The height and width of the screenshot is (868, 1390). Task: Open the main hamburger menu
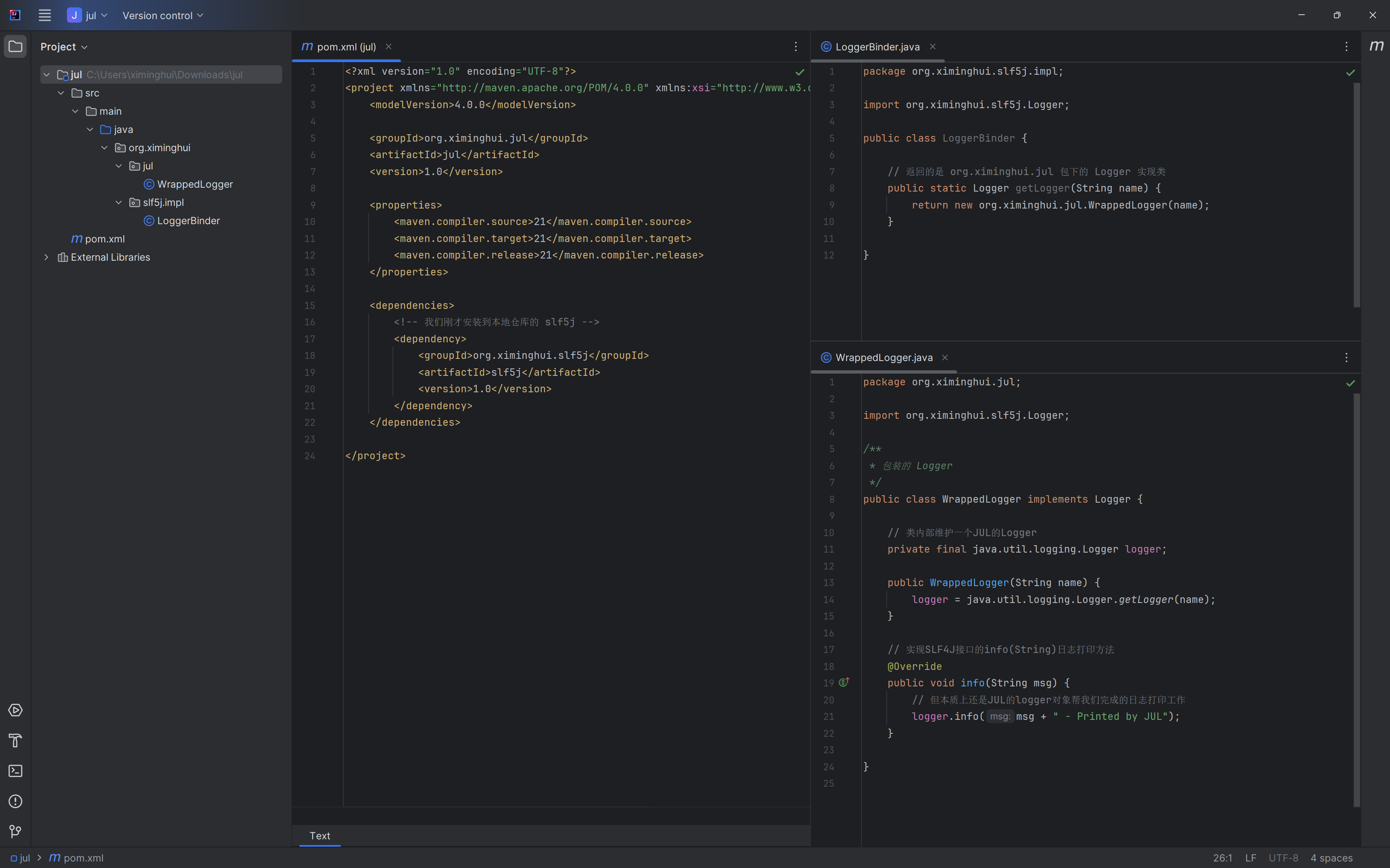pos(45,16)
